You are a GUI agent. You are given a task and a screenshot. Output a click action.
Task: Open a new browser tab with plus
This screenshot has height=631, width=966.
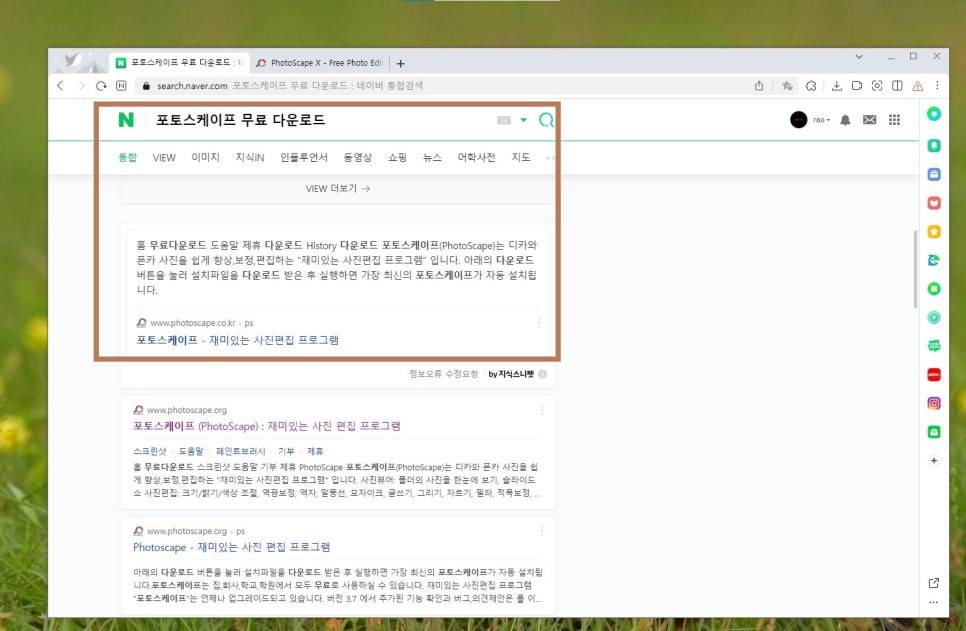[x=400, y=63]
